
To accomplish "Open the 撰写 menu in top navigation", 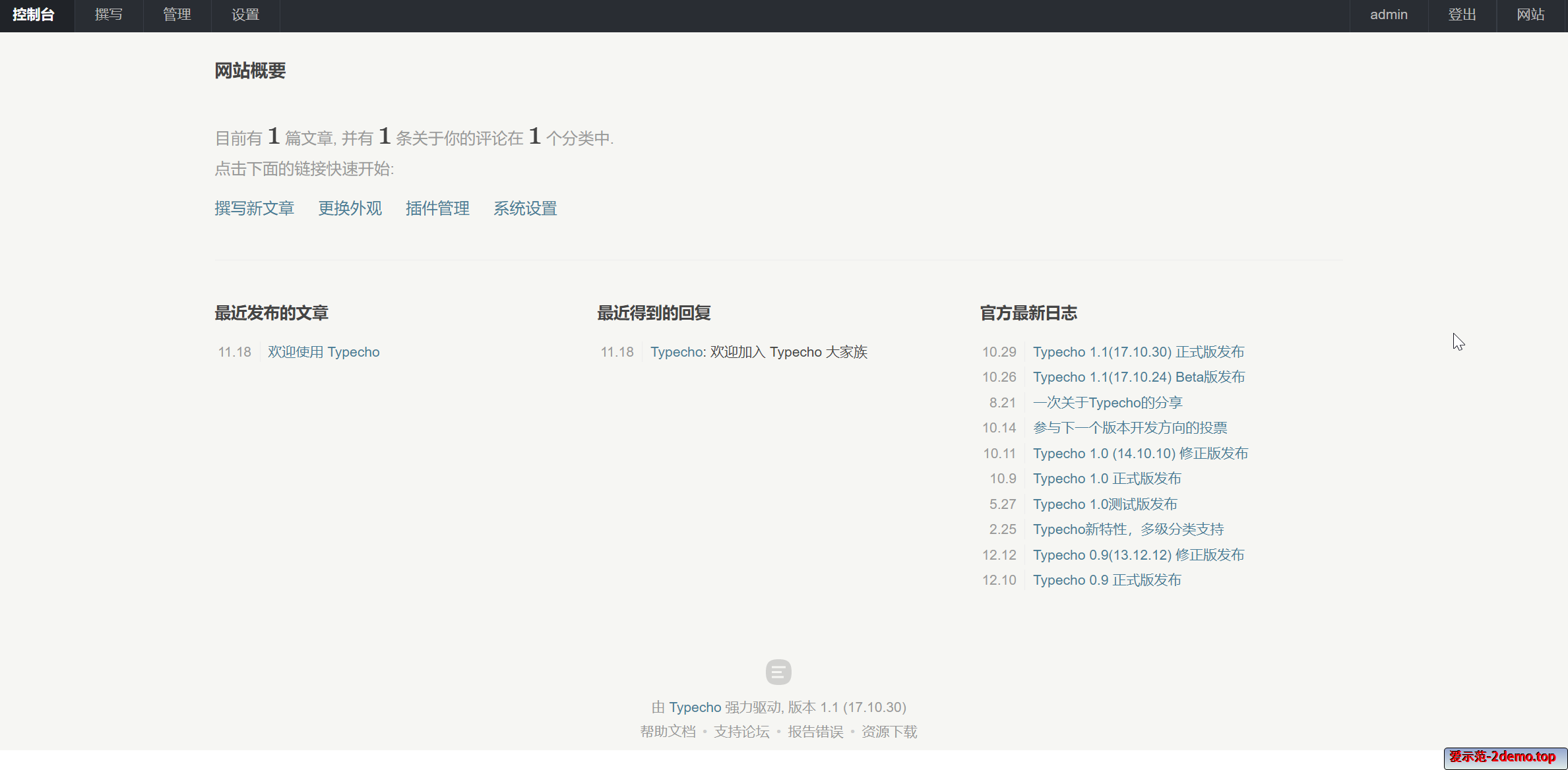I will pos(109,15).
